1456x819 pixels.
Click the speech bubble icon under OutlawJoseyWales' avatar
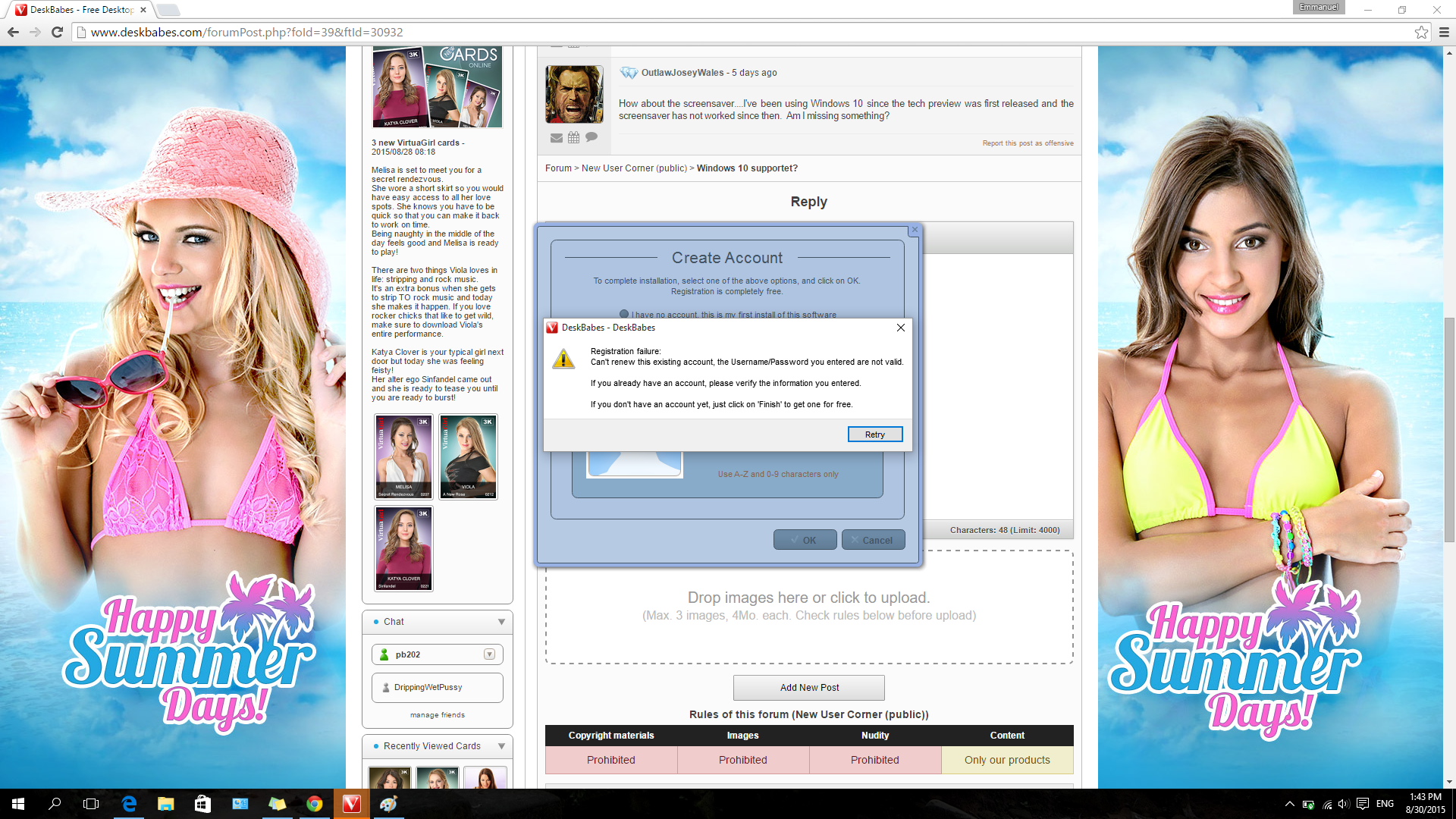591,137
